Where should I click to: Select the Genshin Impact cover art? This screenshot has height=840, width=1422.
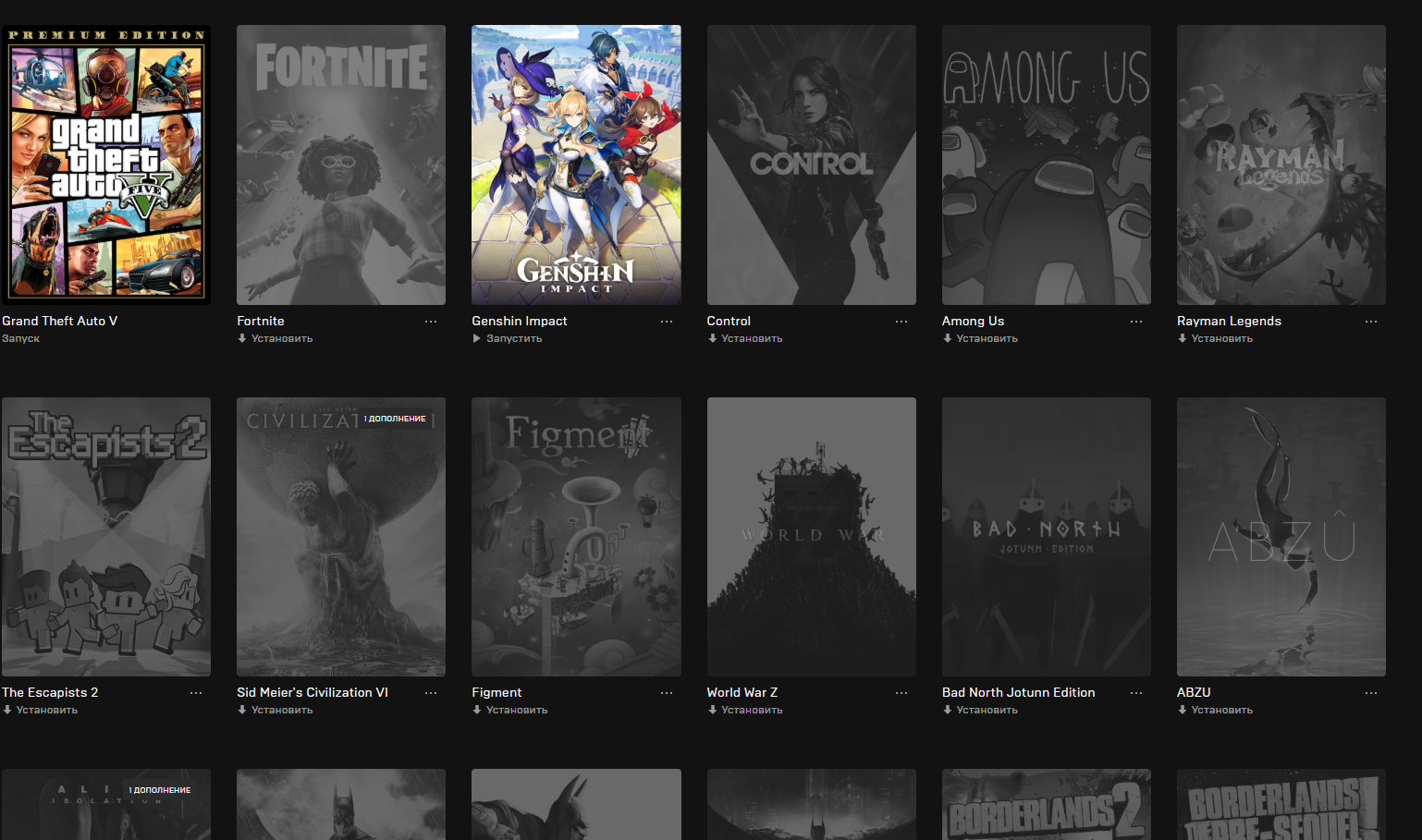(576, 164)
